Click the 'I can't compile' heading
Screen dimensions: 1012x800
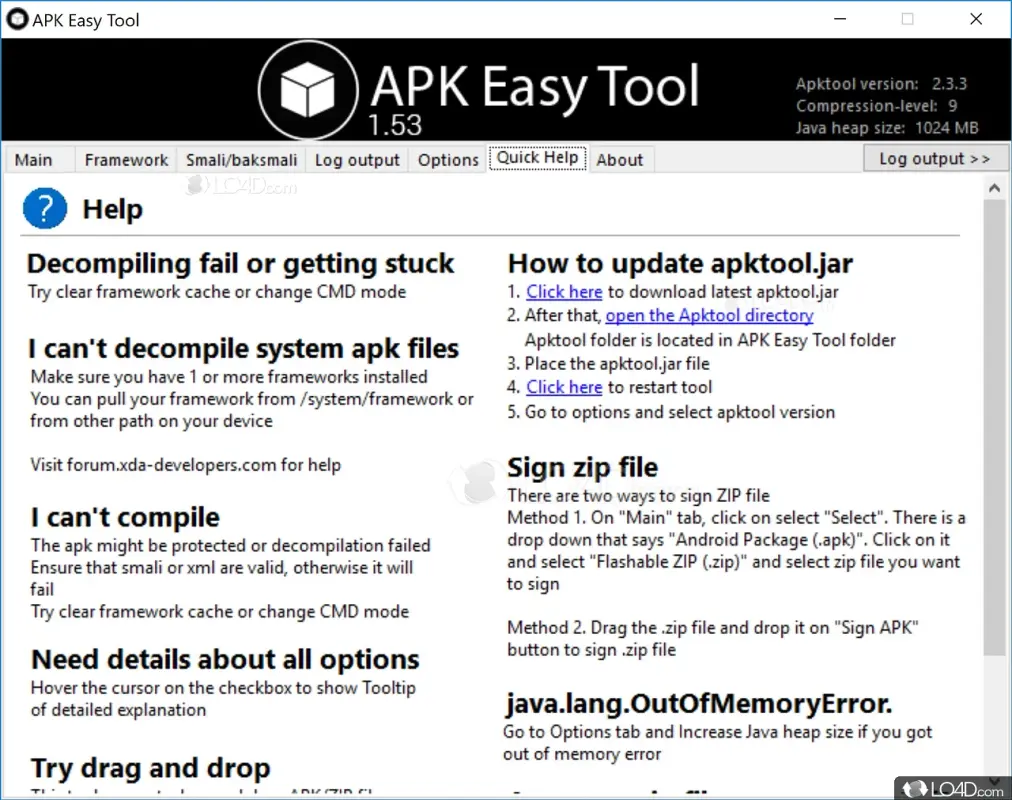tap(125, 517)
